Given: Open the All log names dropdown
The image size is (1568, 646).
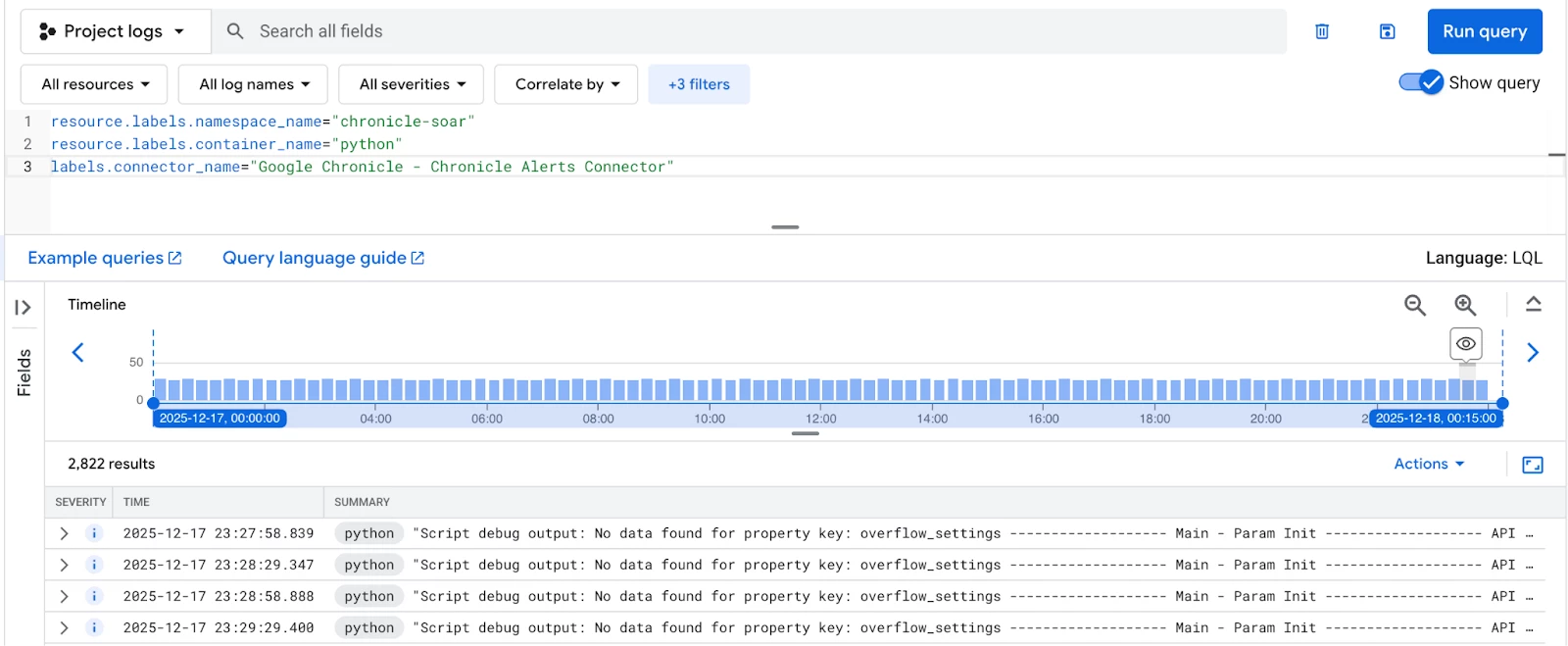Looking at the screenshot, I should (x=253, y=84).
